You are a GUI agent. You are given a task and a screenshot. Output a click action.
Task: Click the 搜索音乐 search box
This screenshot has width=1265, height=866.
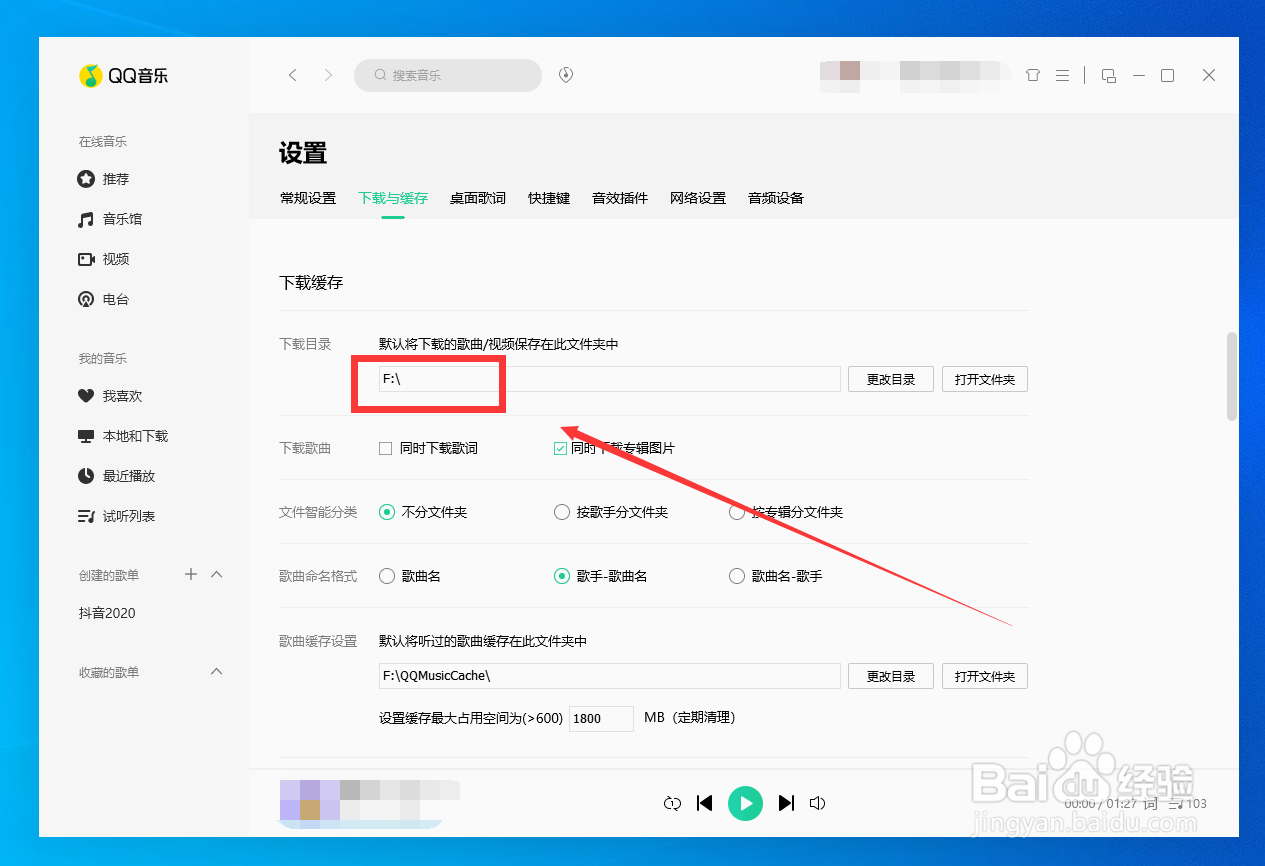click(448, 75)
